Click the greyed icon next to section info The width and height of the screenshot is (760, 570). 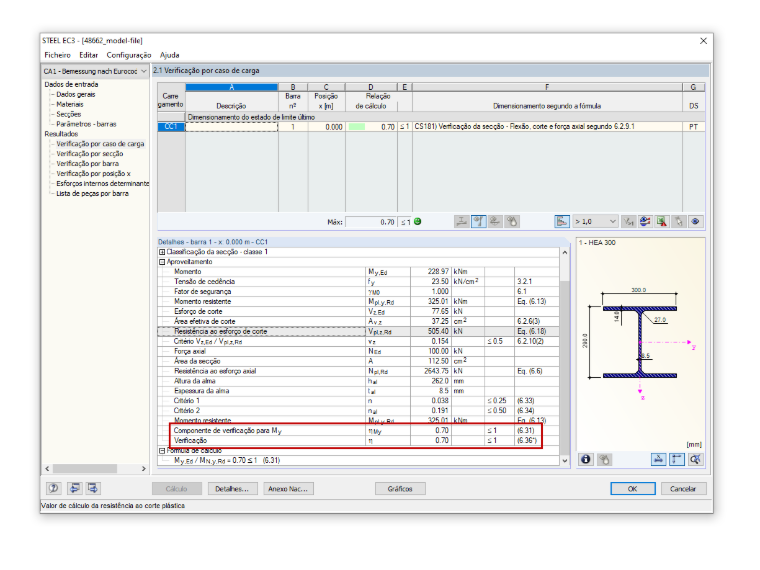pos(604,459)
